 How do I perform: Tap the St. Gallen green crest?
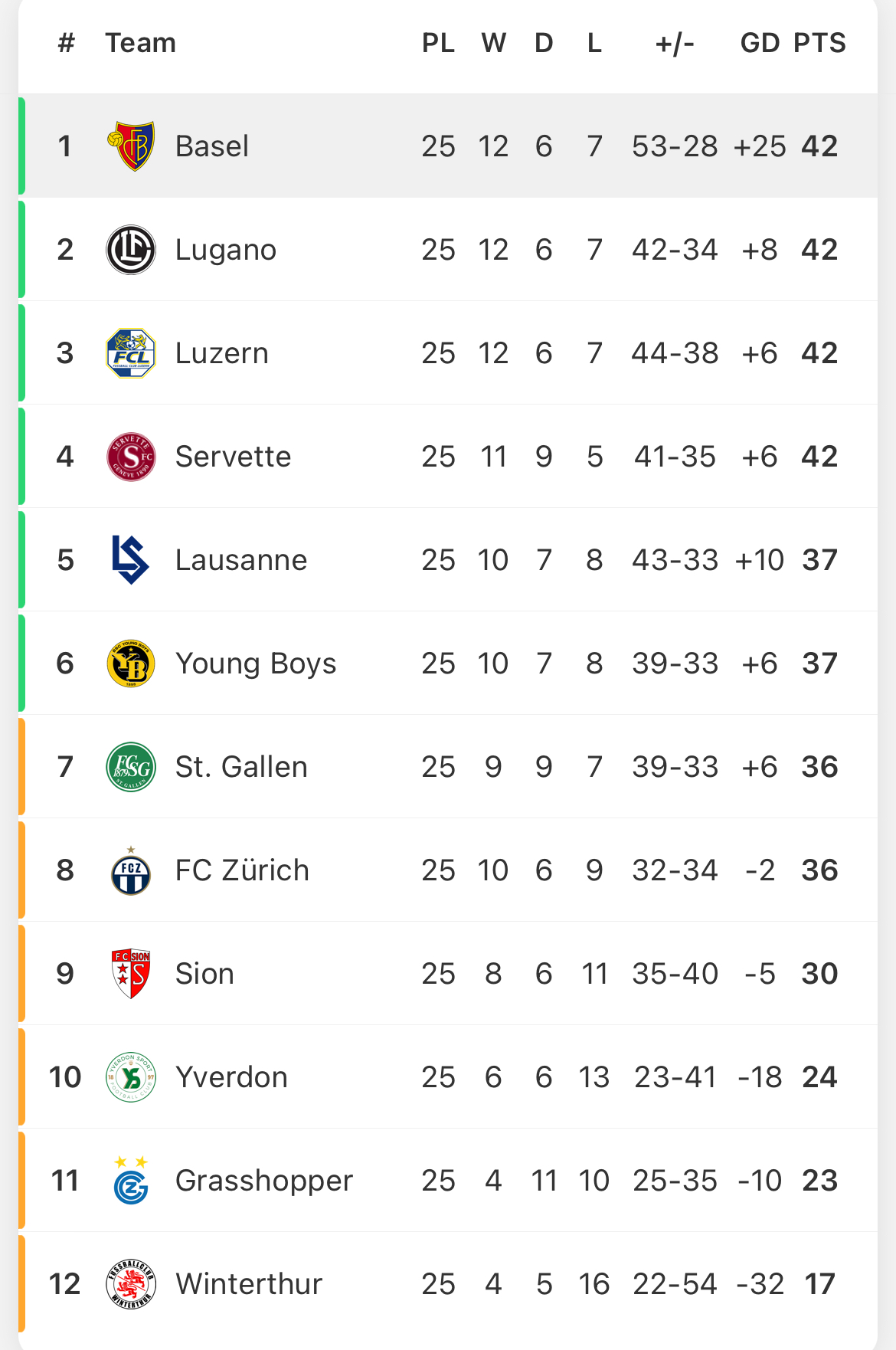(131, 767)
